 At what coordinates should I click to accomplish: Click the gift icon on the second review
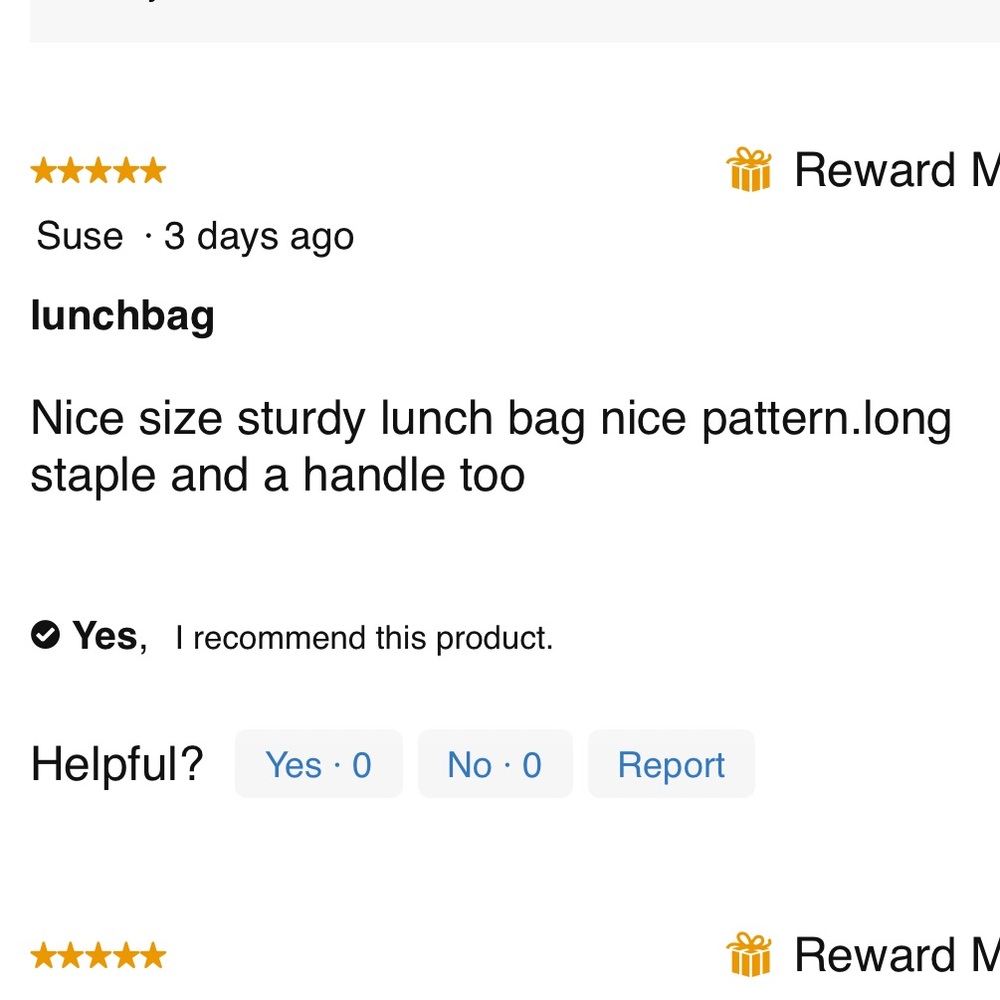[750, 955]
